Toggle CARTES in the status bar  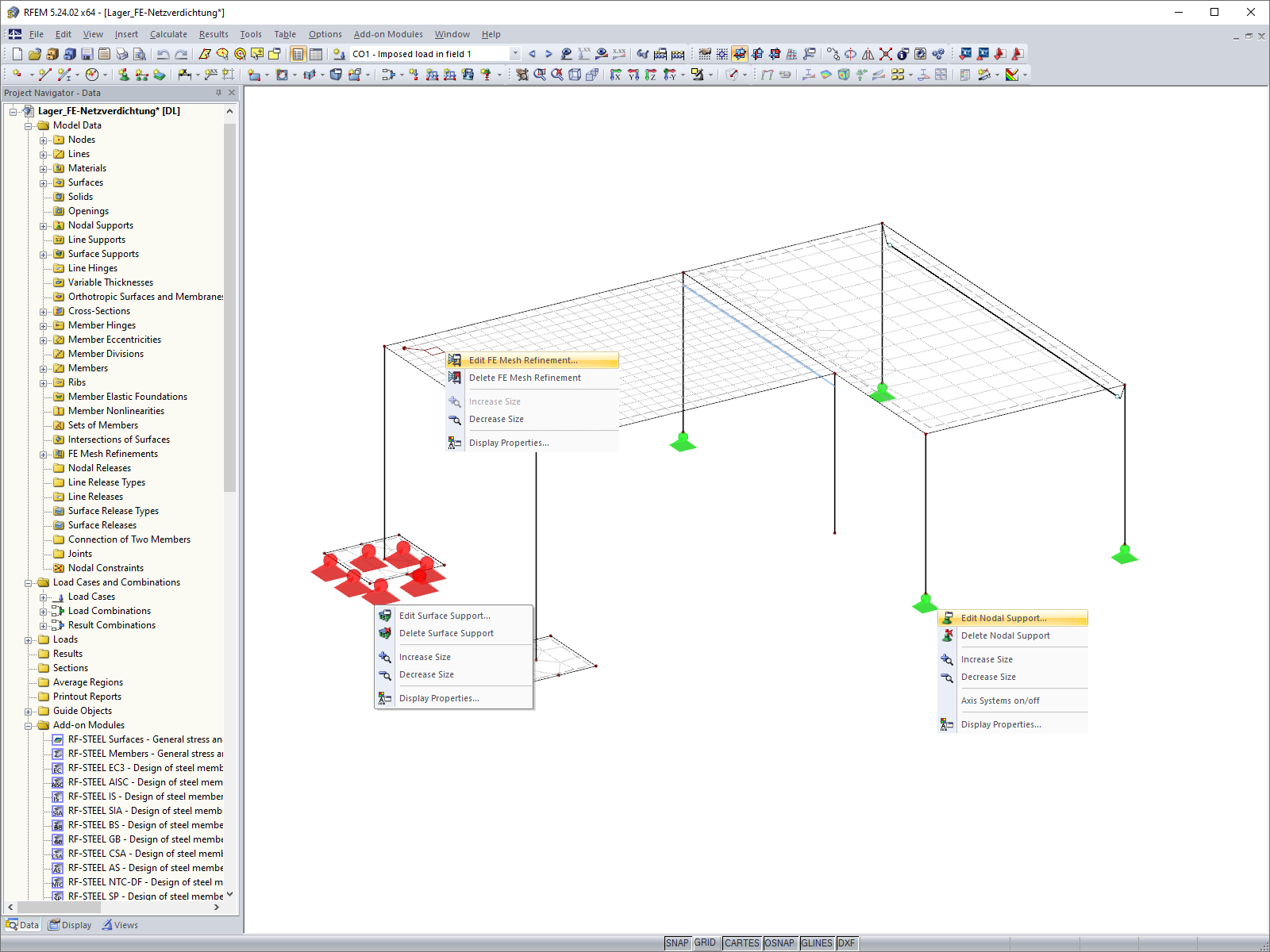click(741, 943)
